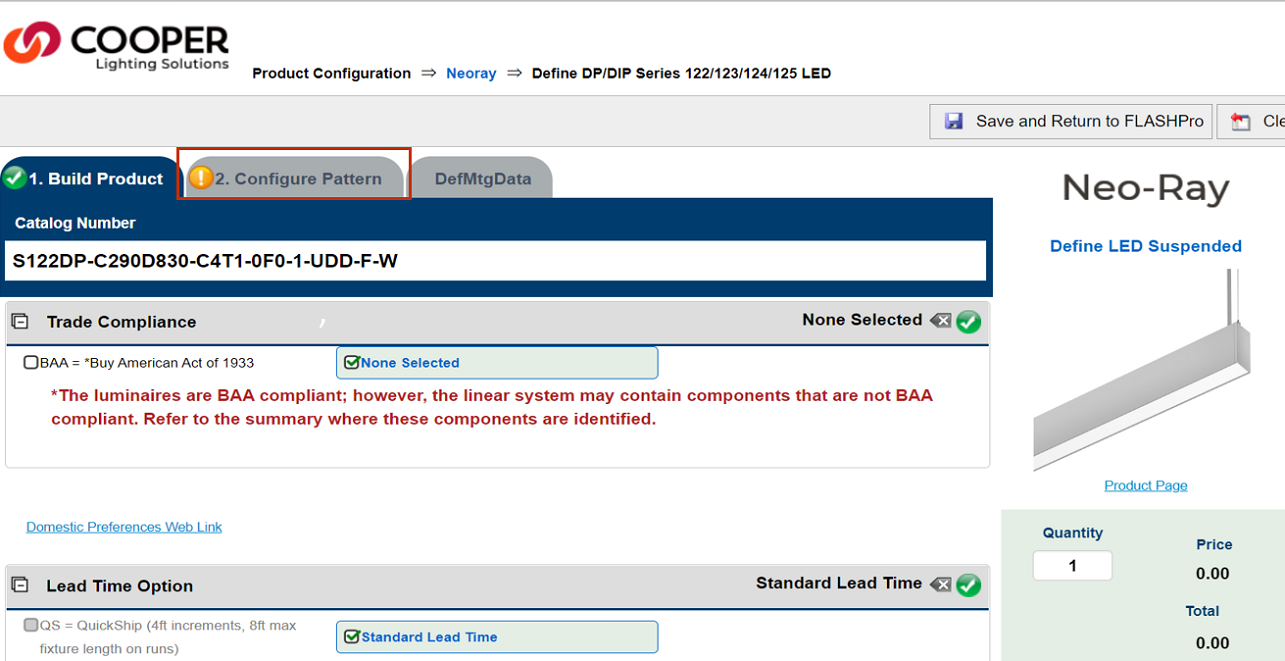Click the Price value 0.00

[1213, 573]
